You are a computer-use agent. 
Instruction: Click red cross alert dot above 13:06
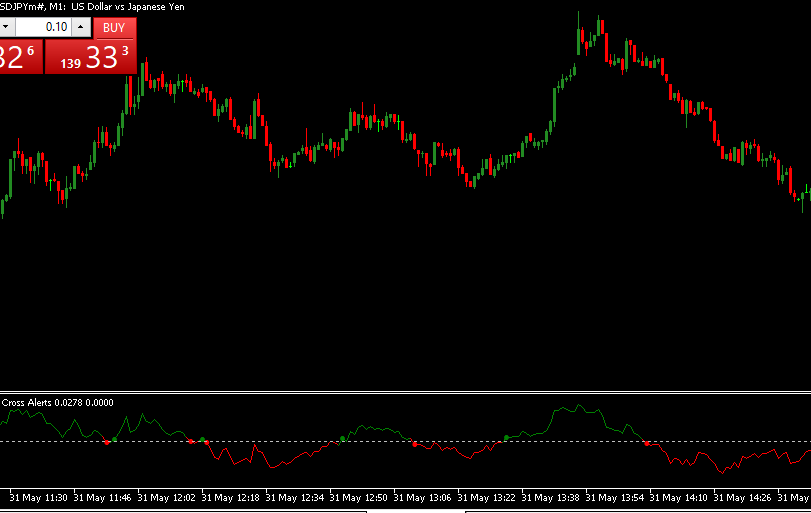point(415,444)
